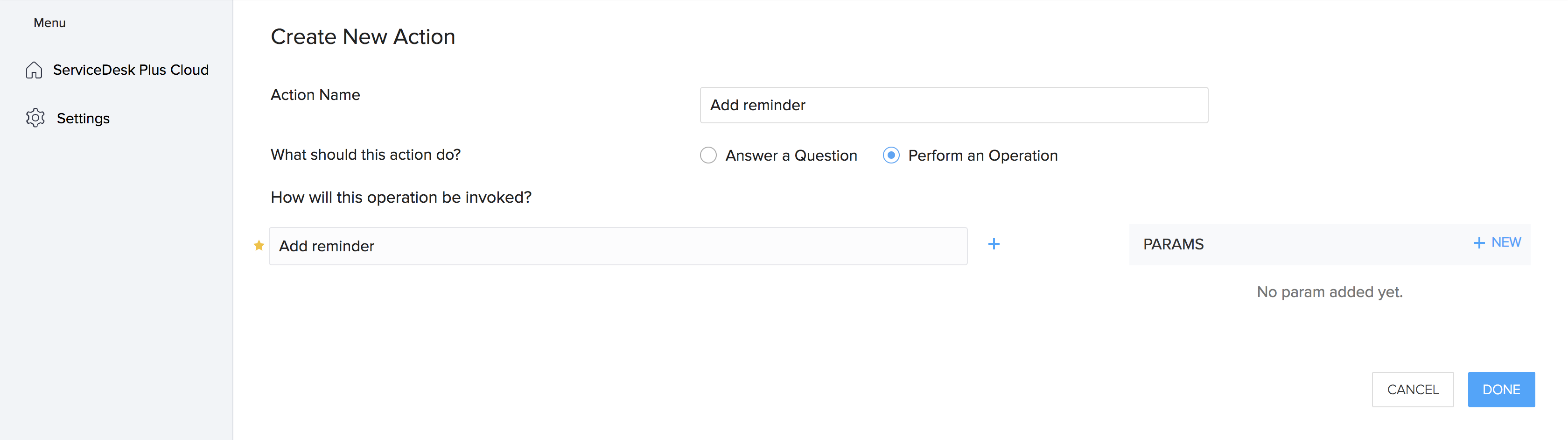This screenshot has height=440, width=1568.
Task: Click the Settings gear icon
Action: [35, 118]
